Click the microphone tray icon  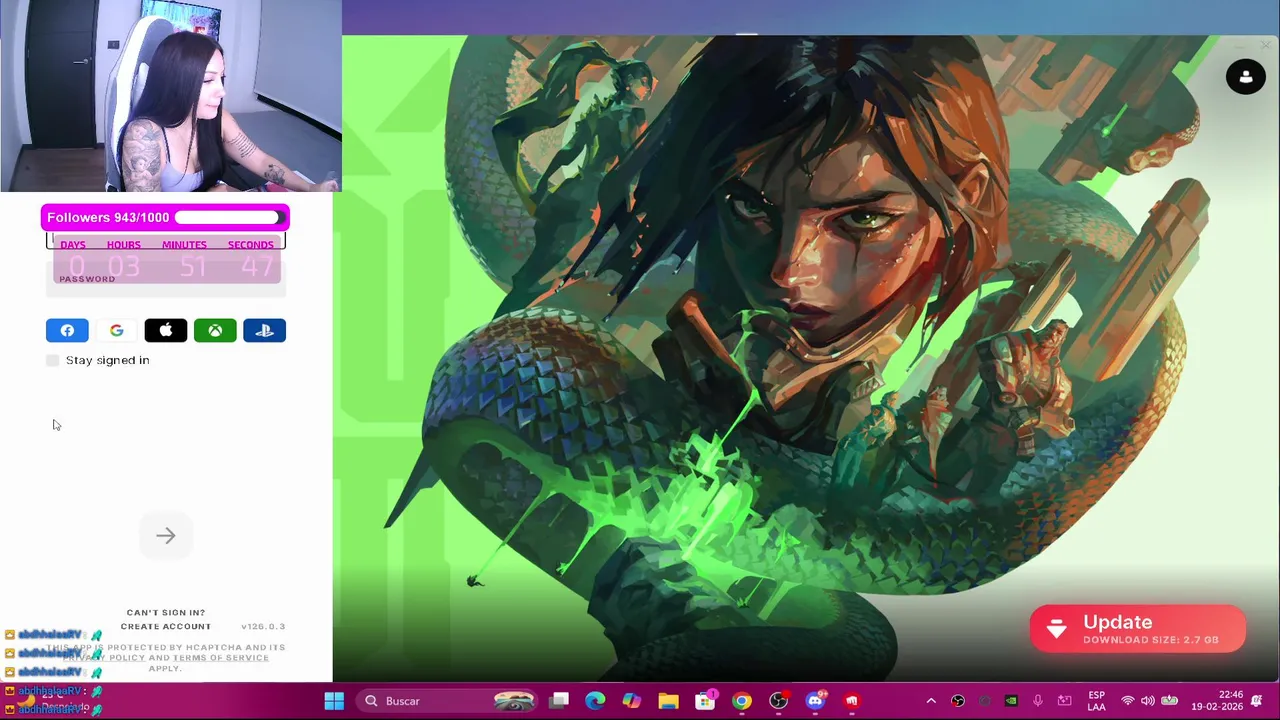pos(1038,701)
